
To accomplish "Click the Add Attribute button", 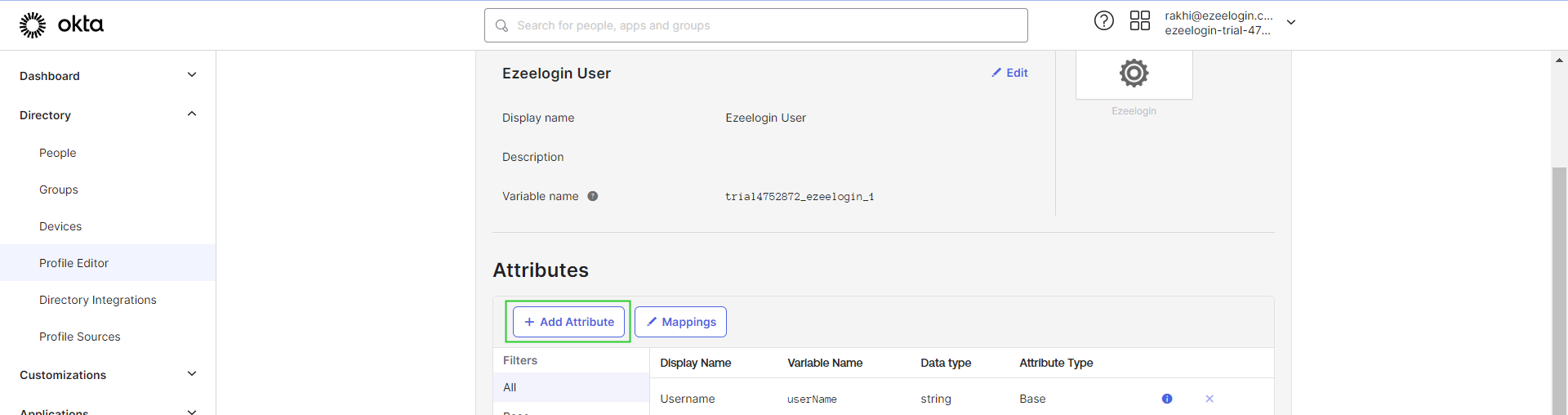I will [x=568, y=322].
